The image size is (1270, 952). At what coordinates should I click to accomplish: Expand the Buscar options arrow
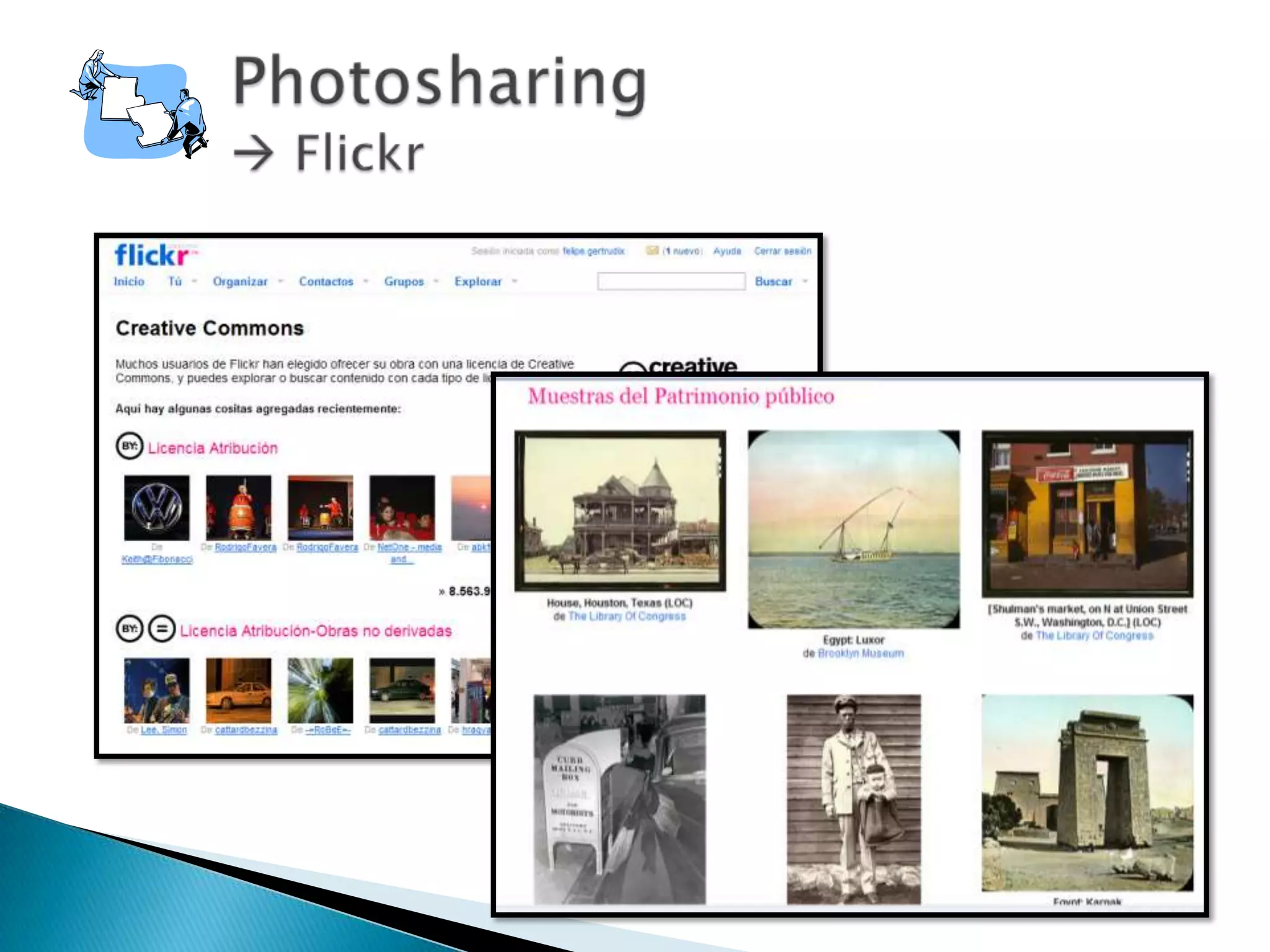click(806, 281)
